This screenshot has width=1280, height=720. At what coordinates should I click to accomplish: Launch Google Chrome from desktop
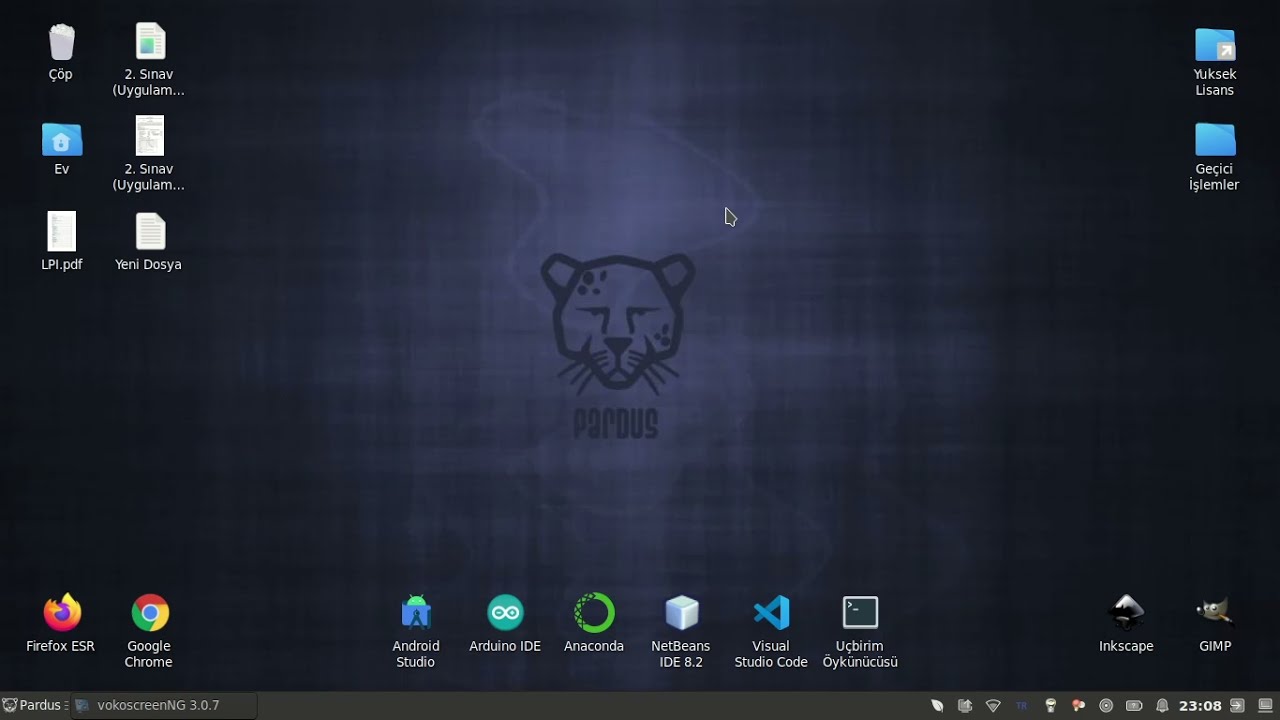149,631
